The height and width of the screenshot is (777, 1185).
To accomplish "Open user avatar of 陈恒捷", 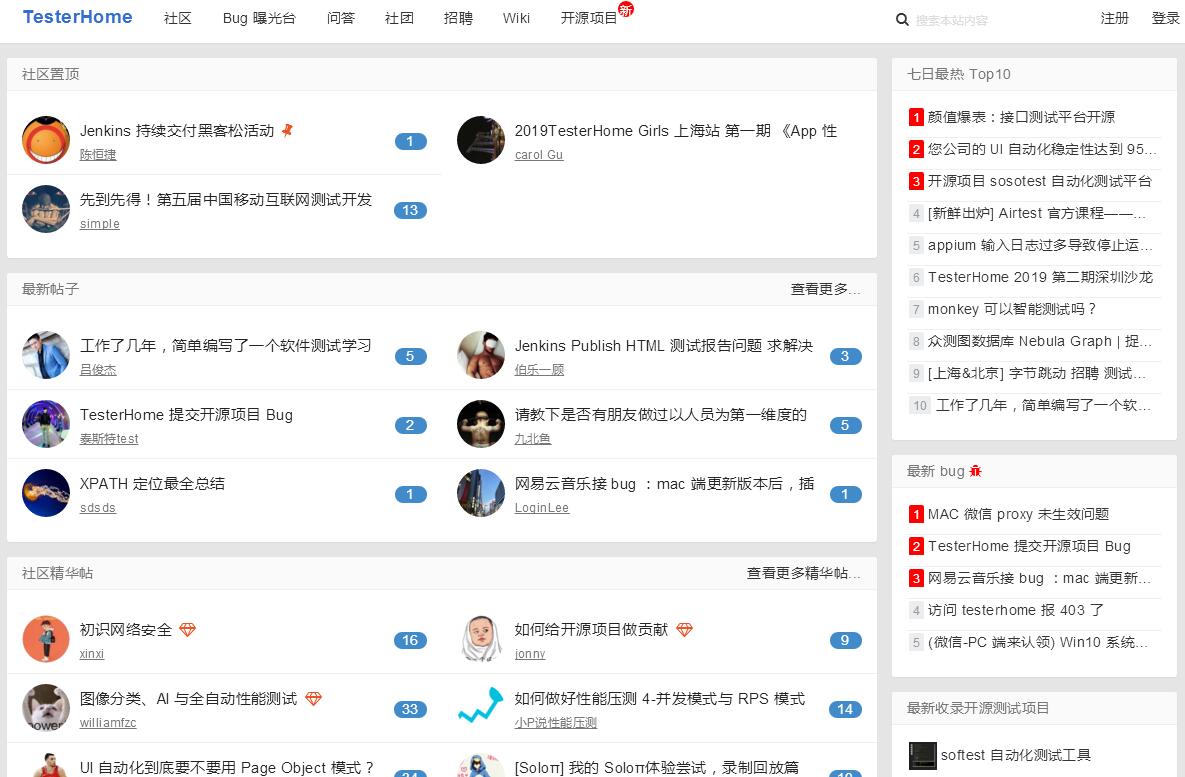I will click(x=46, y=141).
